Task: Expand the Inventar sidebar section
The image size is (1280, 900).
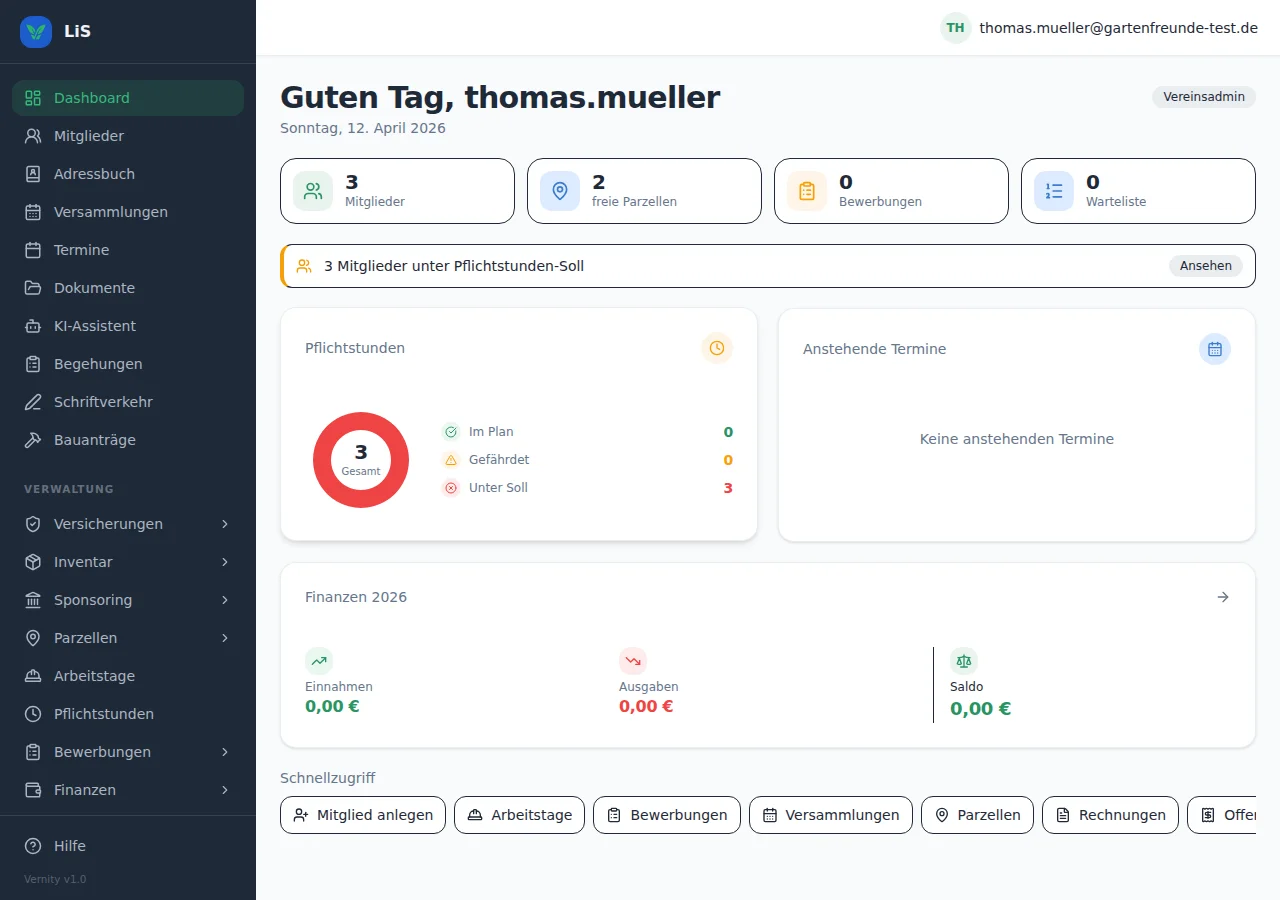Action: 225,562
